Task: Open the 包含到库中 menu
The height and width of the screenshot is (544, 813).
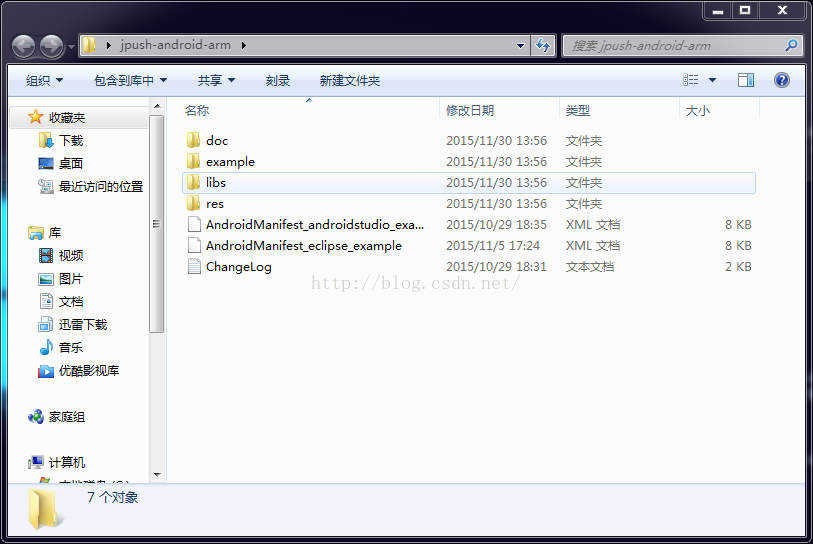Action: pos(130,80)
